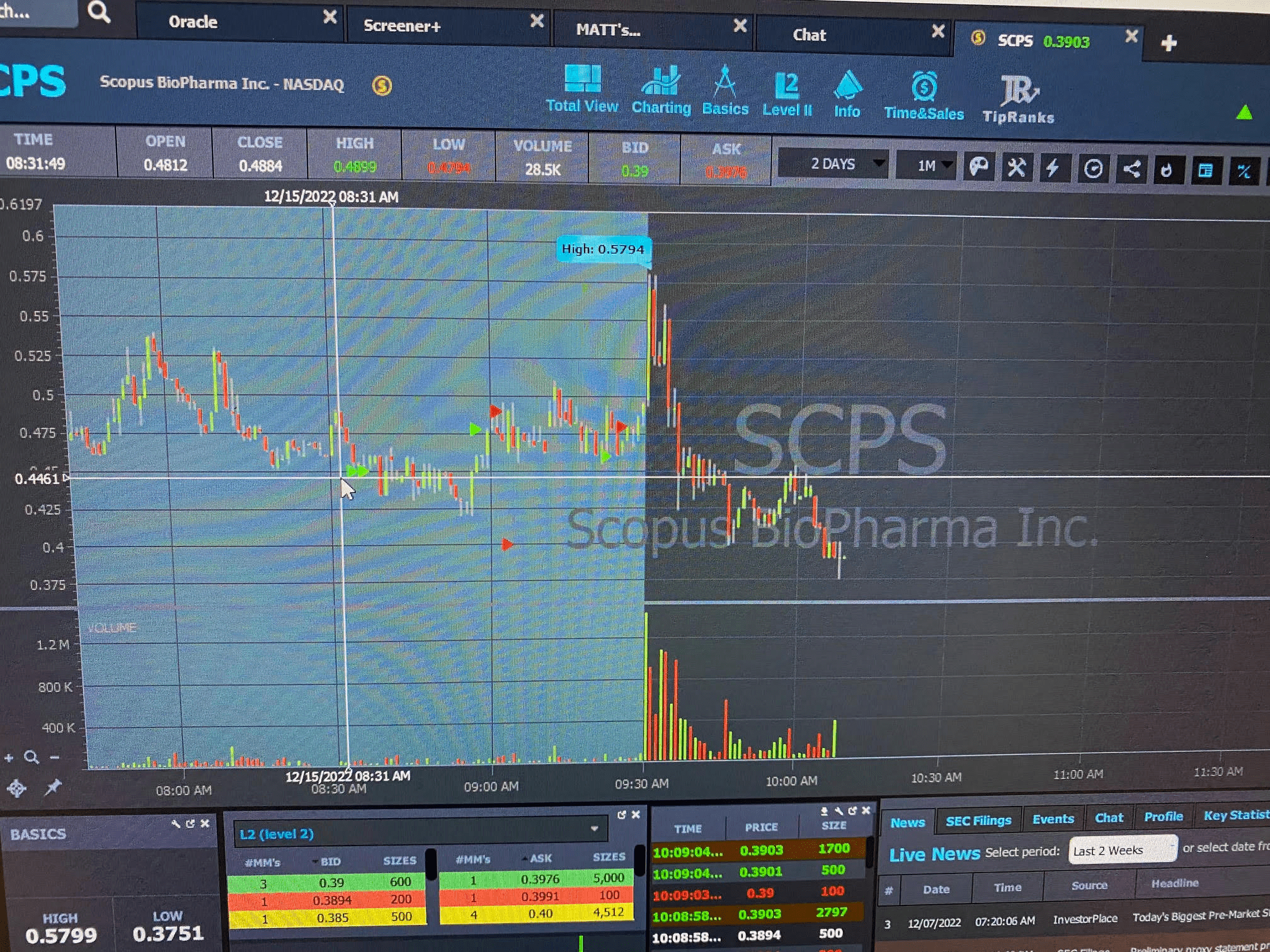
Task: Open chart tools wrench icon
Action: pyautogui.click(x=1016, y=167)
